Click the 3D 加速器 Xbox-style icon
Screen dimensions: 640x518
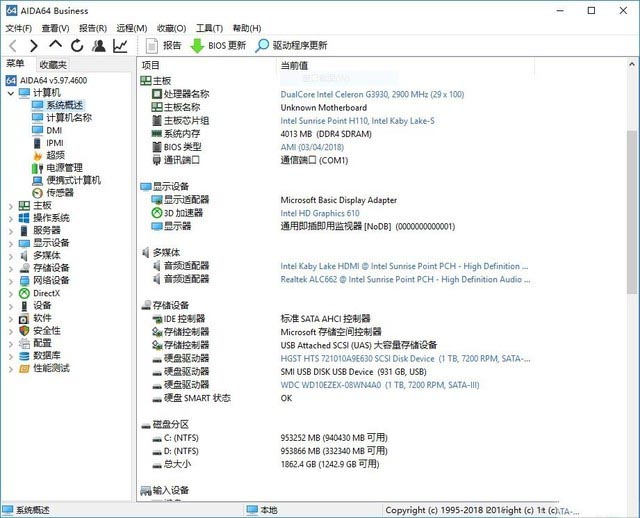[157, 213]
